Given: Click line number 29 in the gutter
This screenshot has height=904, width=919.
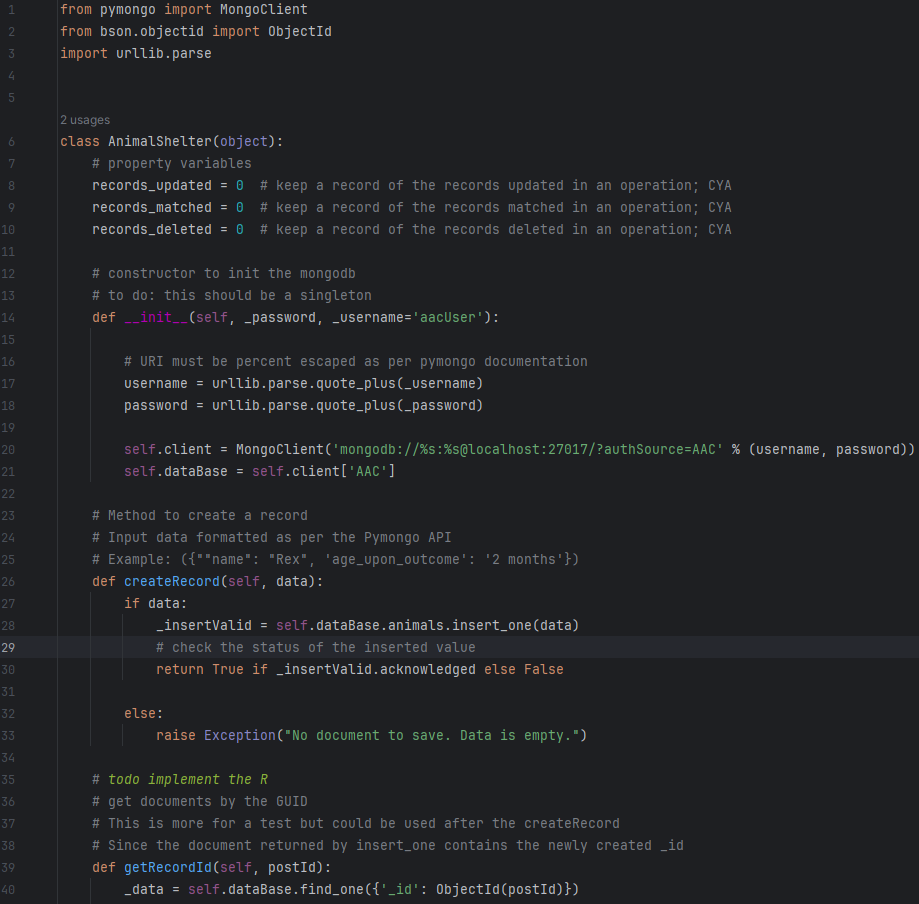Looking at the screenshot, I should pyautogui.click(x=8, y=647).
